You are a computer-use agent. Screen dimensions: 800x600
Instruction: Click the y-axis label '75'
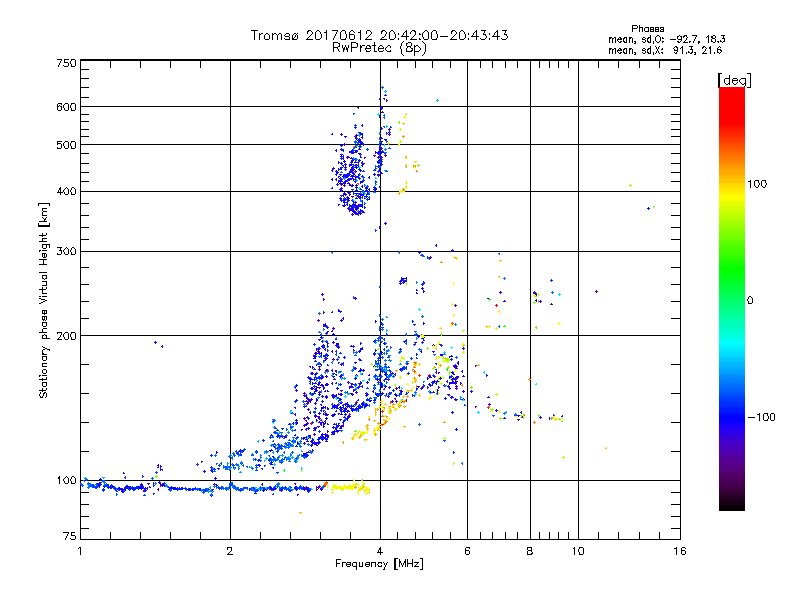70,536
